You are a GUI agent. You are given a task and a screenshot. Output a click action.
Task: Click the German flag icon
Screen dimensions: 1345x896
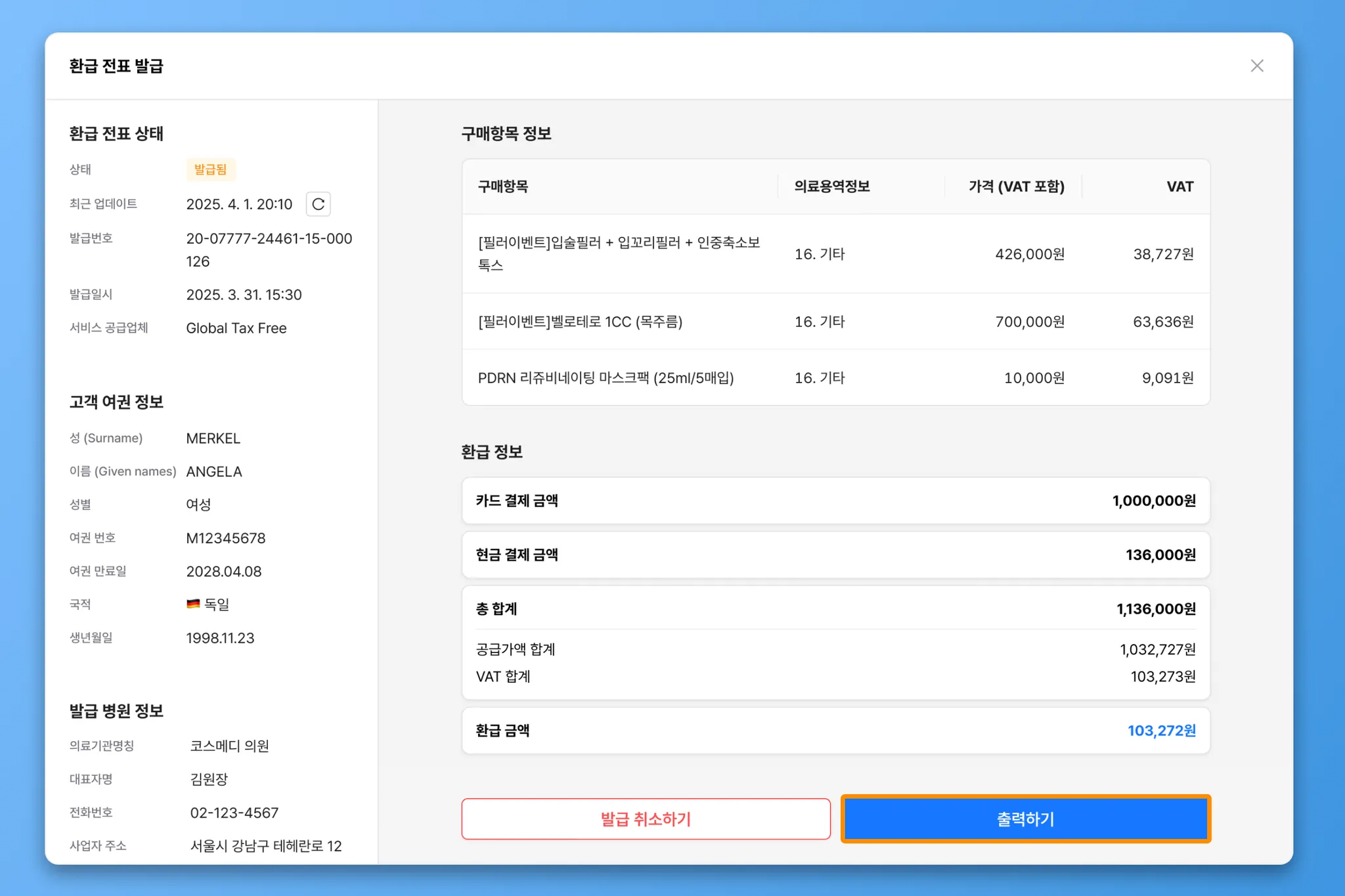[x=192, y=604]
